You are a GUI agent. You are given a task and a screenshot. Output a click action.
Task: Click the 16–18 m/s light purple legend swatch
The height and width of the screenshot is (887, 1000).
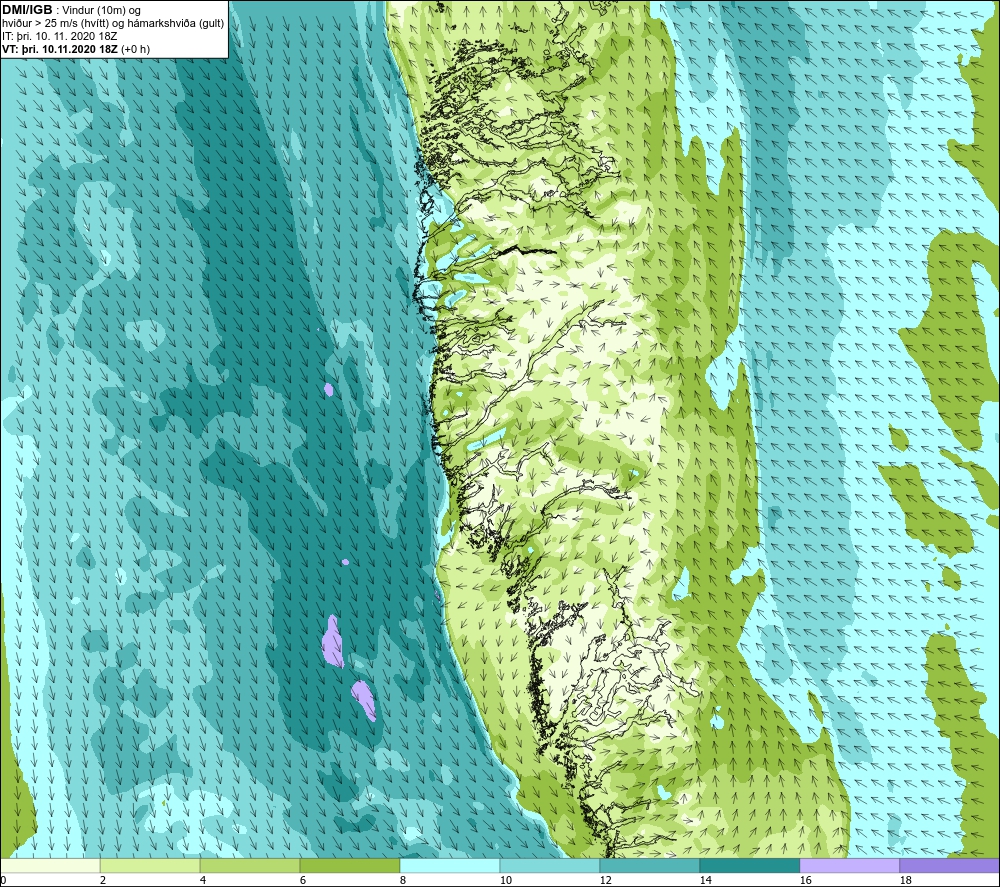click(x=849, y=866)
